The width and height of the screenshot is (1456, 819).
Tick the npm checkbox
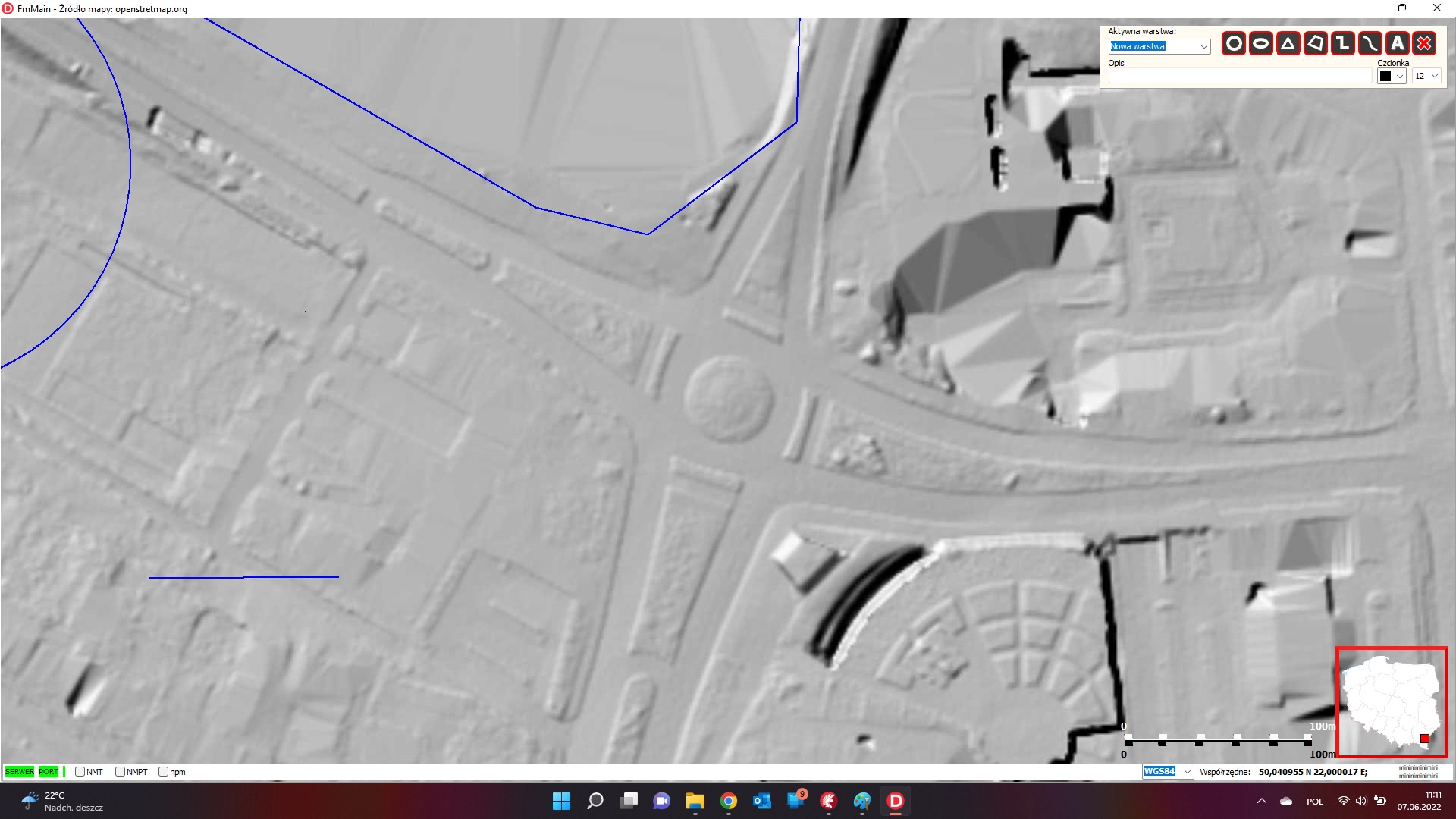pyautogui.click(x=162, y=771)
